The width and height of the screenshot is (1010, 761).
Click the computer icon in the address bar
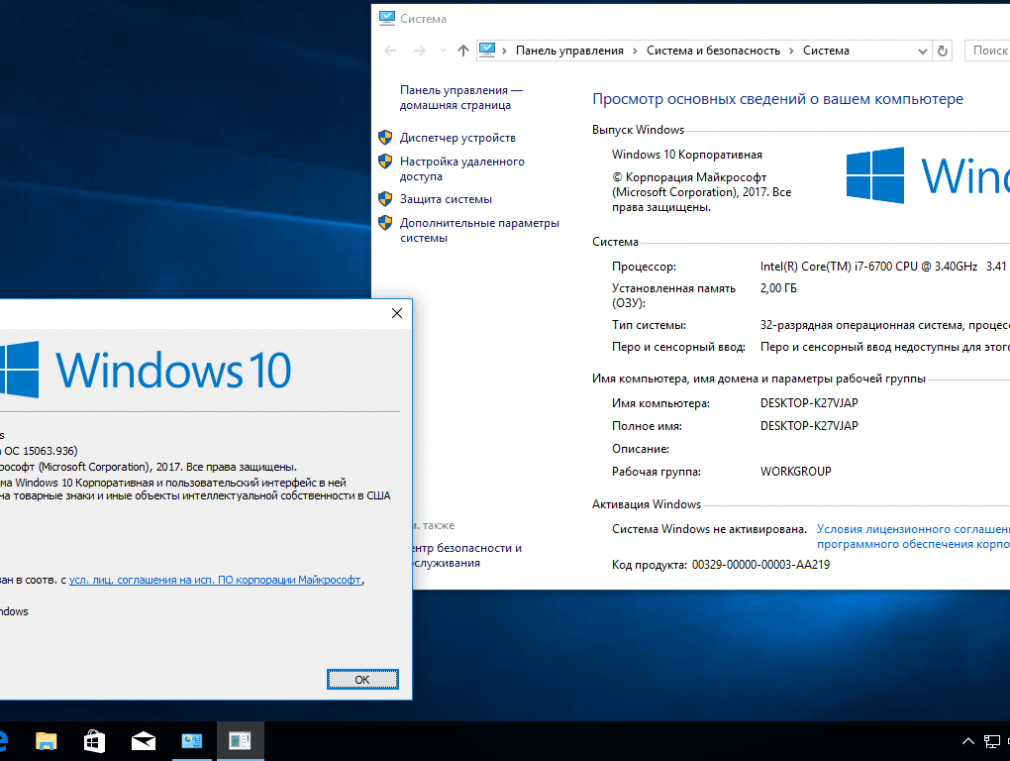click(x=487, y=50)
